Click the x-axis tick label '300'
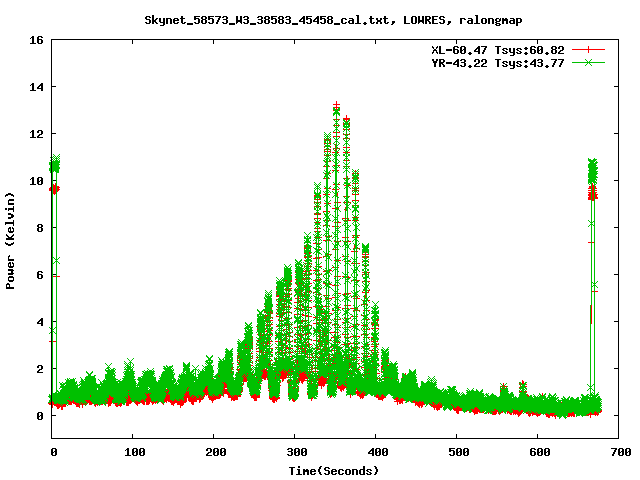 pos(297,452)
